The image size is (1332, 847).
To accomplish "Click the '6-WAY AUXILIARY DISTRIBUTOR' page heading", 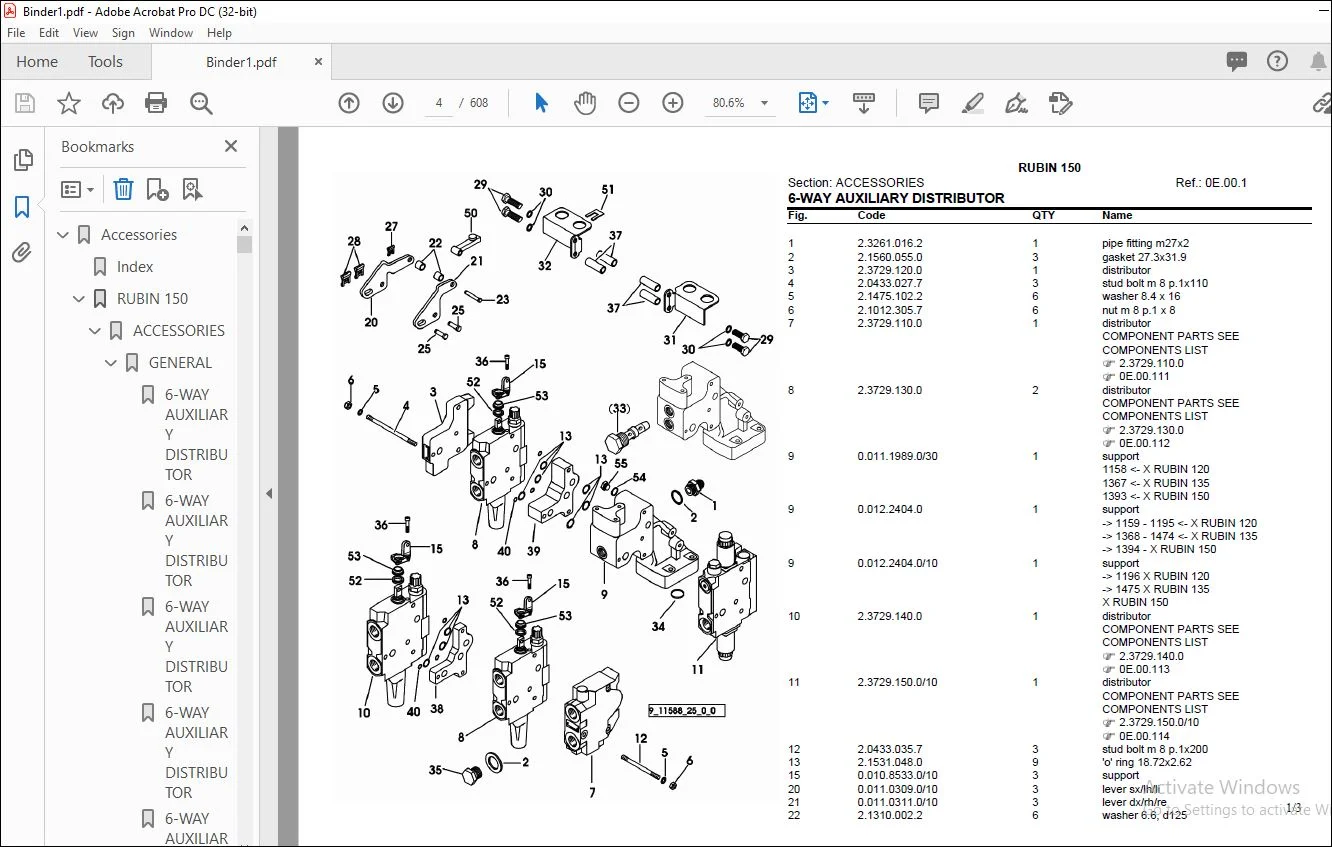I will [896, 198].
